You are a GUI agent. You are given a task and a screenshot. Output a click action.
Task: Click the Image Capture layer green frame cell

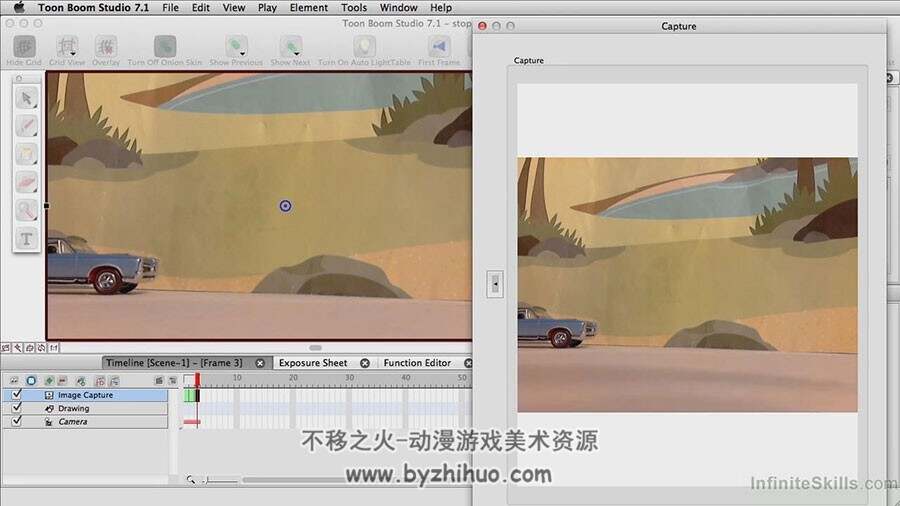coord(189,395)
